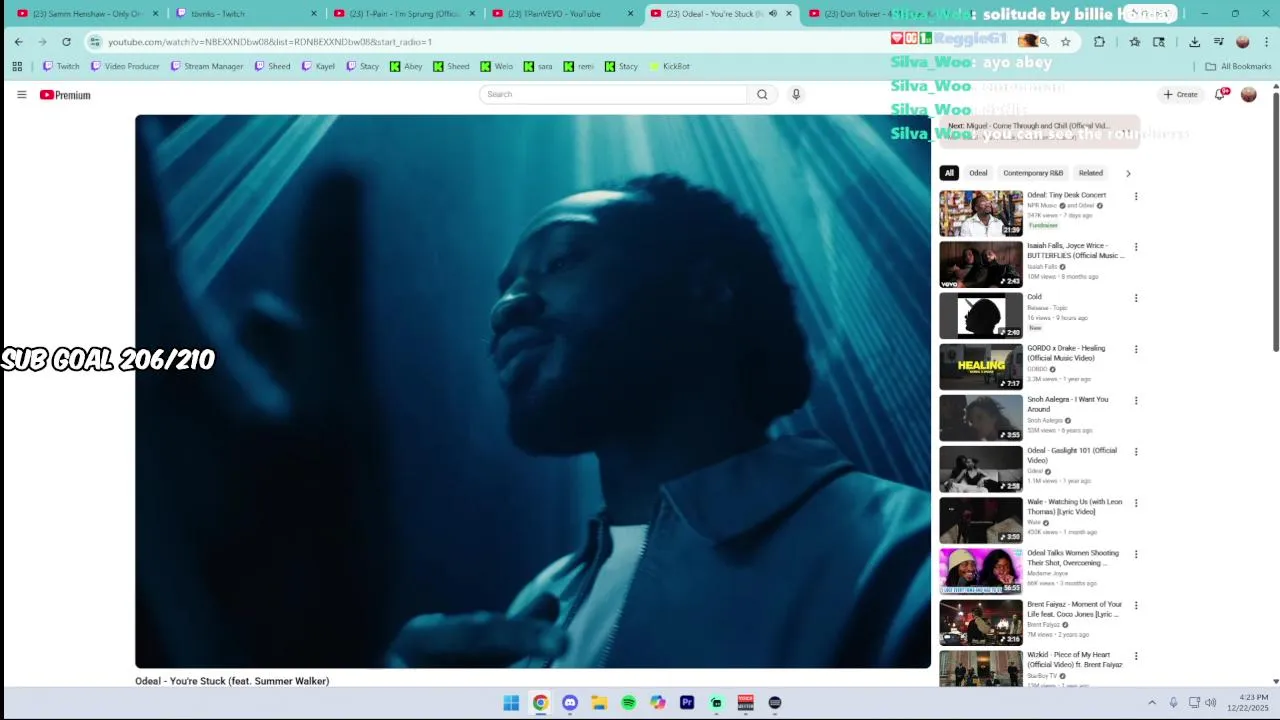The width and height of the screenshot is (1280, 720).
Task: Click the YouTube search magnifier button
Action: [x=762, y=94]
